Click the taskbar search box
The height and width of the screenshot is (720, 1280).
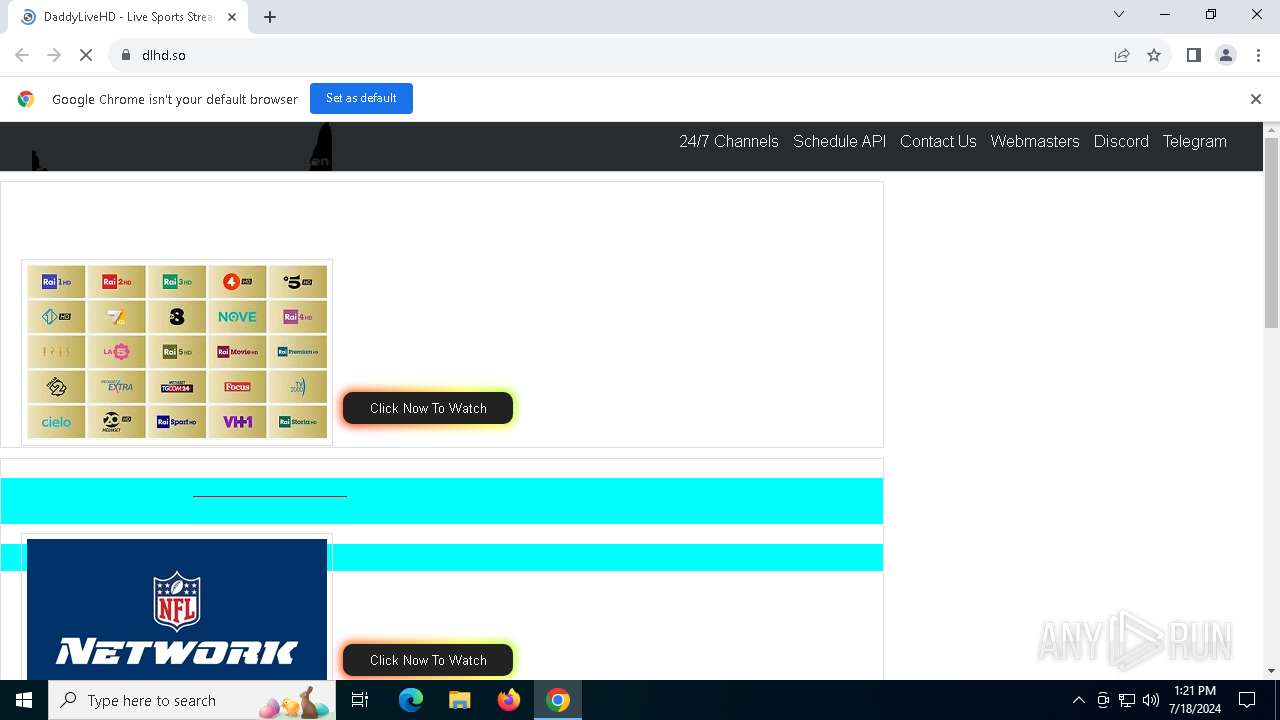[192, 700]
